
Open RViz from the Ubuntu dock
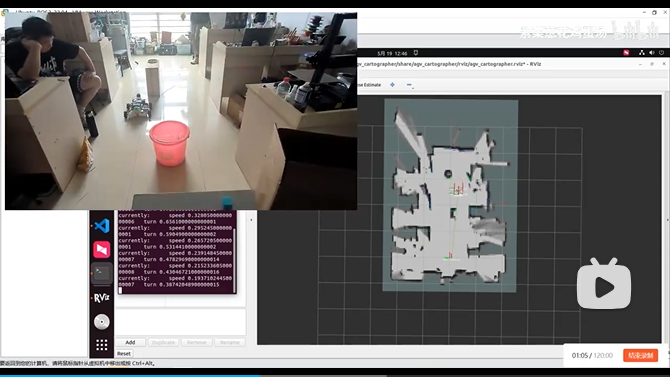coord(102,297)
